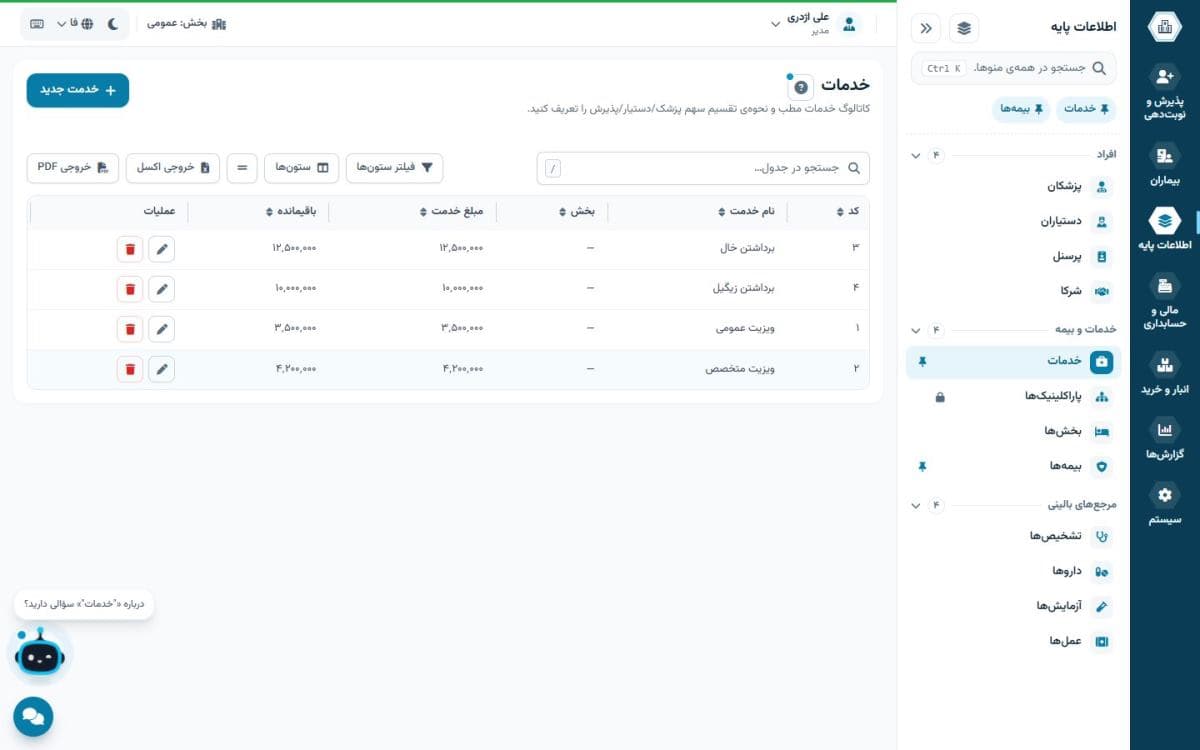1200x750 pixels.
Task: Go to دستیاران in the sidebar
Action: point(1013,221)
